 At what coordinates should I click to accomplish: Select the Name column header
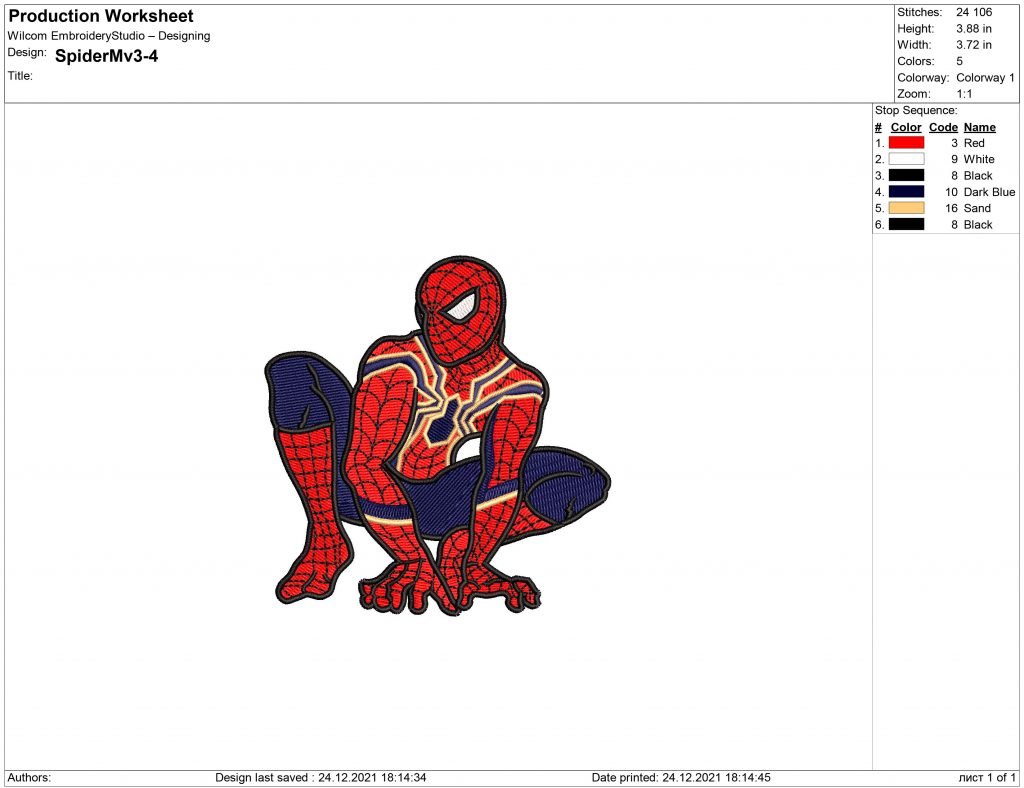978,127
